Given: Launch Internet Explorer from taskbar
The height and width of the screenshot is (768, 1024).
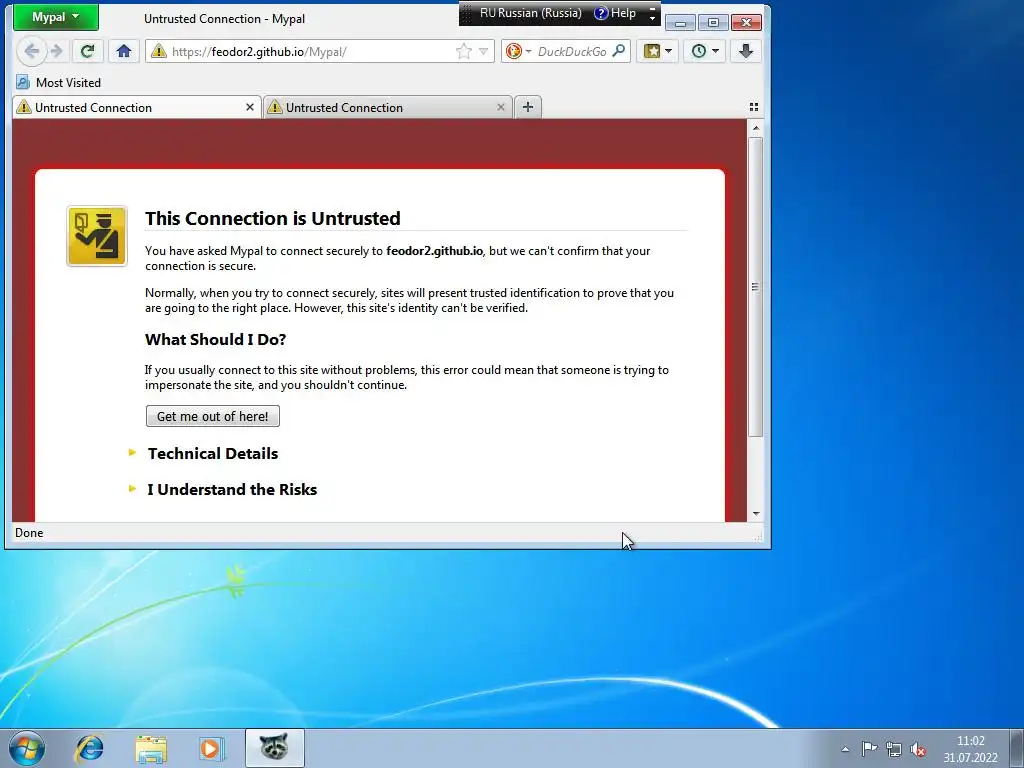Looking at the screenshot, I should click(x=89, y=748).
